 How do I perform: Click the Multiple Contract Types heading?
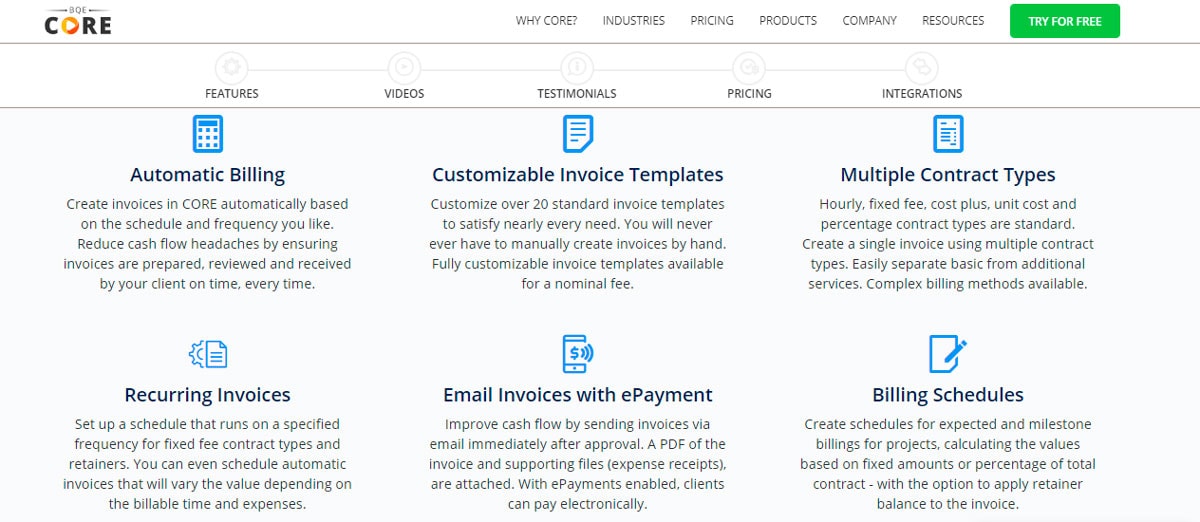click(x=948, y=175)
